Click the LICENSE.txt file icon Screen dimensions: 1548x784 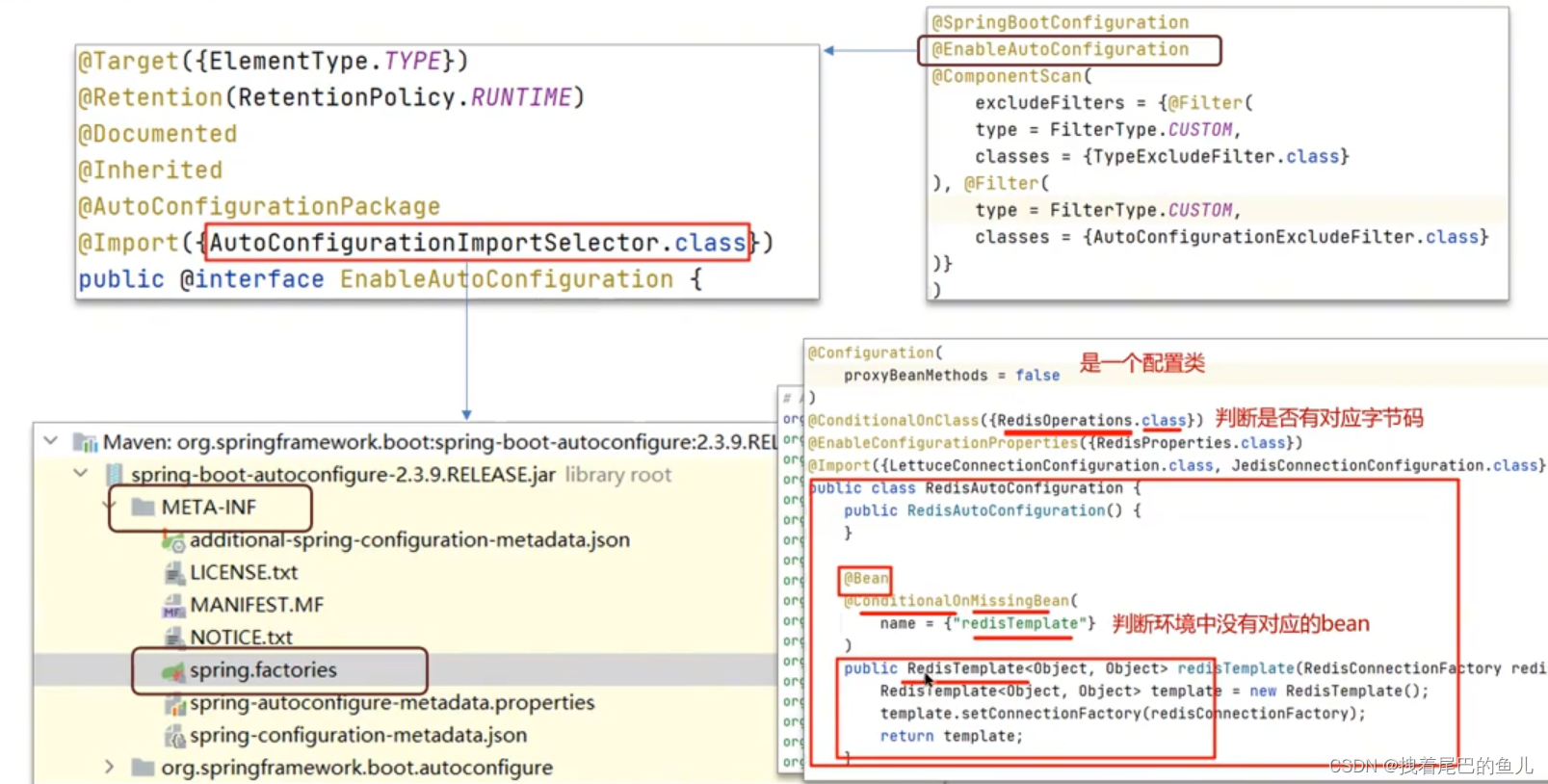coord(173,573)
